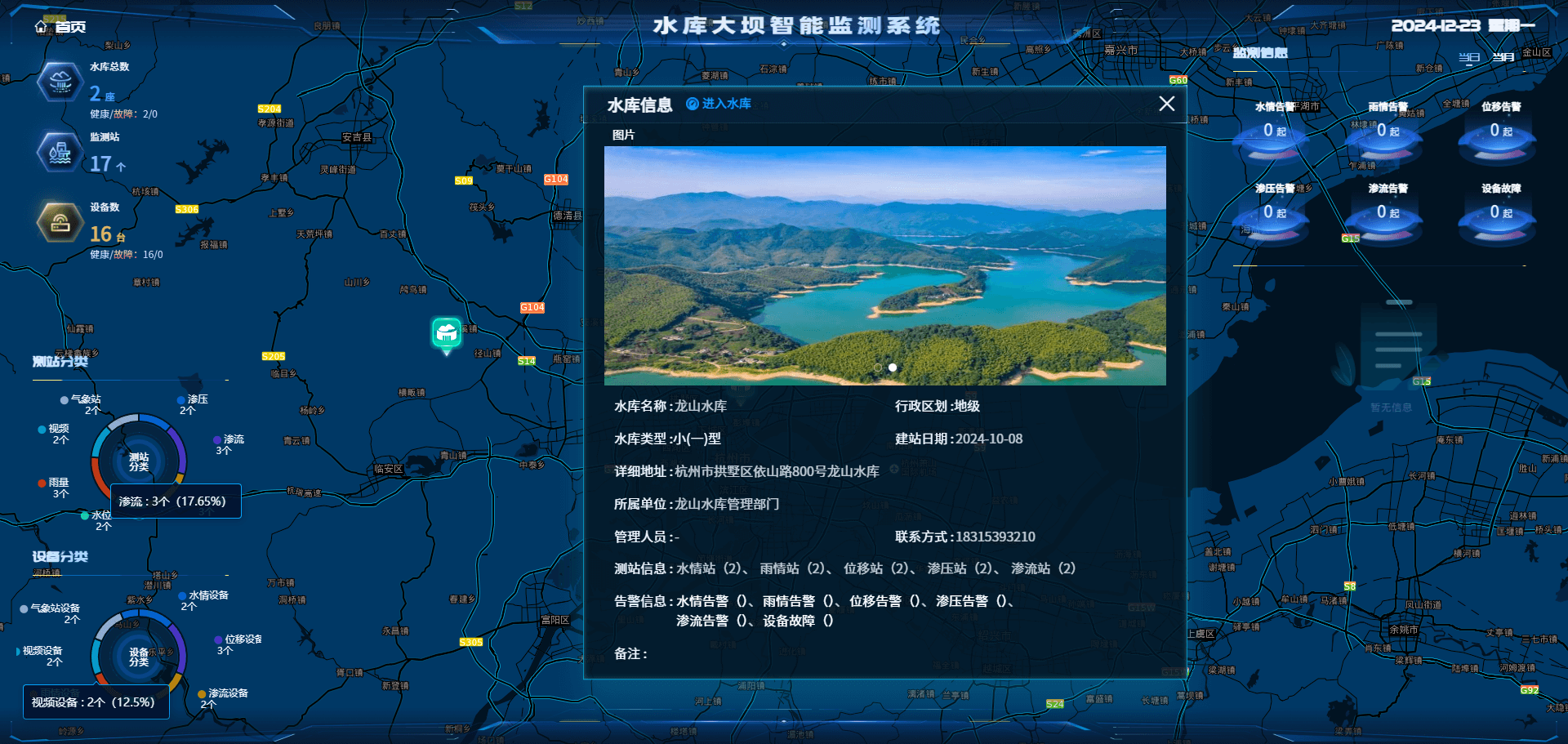
Task: Click the active carousel dot under the reservoir photo
Action: (x=892, y=368)
